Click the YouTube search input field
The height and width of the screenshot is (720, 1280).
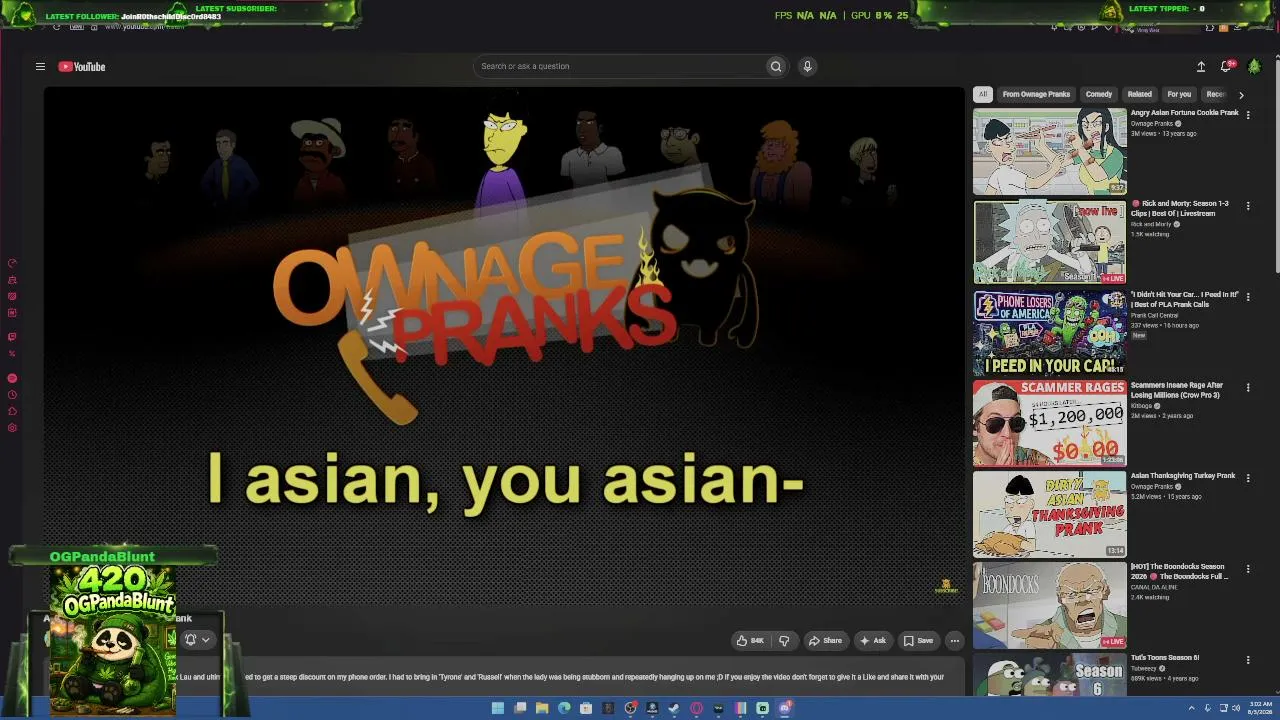tap(620, 66)
